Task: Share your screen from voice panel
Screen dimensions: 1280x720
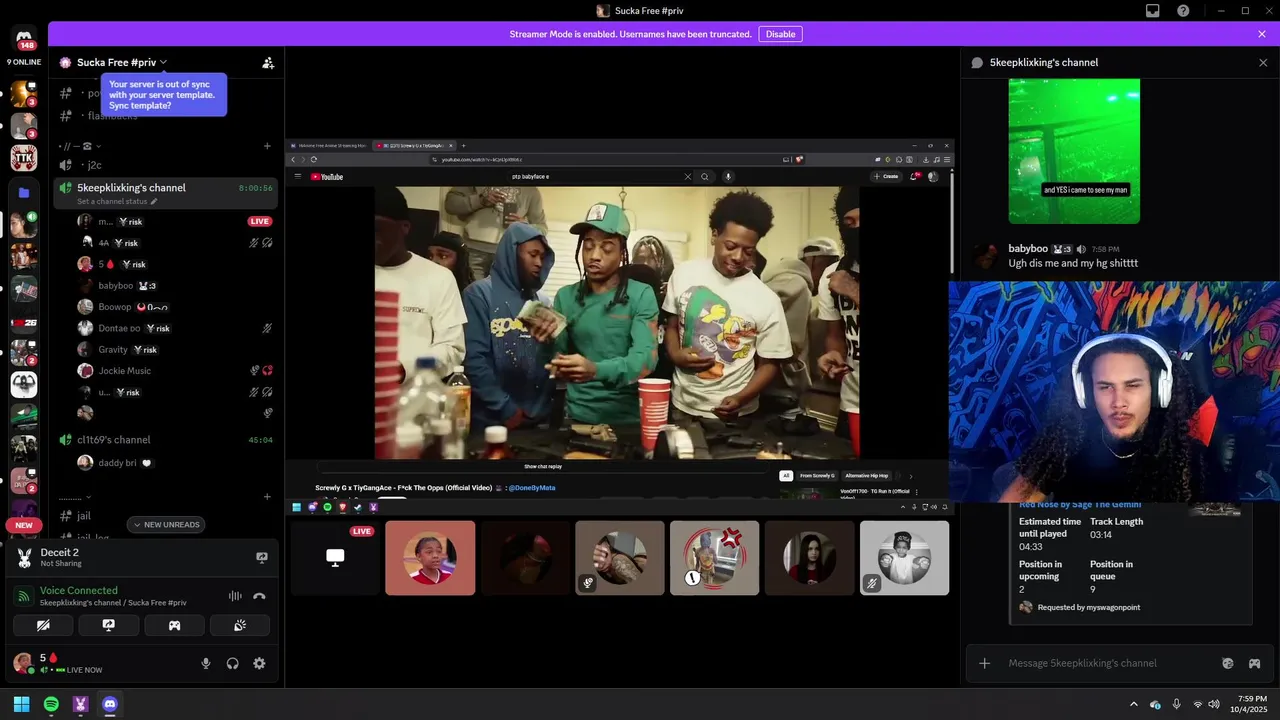Action: click(x=108, y=625)
